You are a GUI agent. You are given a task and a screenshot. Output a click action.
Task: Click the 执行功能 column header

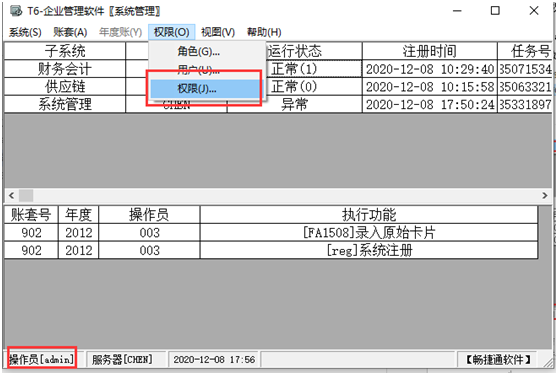(x=369, y=215)
